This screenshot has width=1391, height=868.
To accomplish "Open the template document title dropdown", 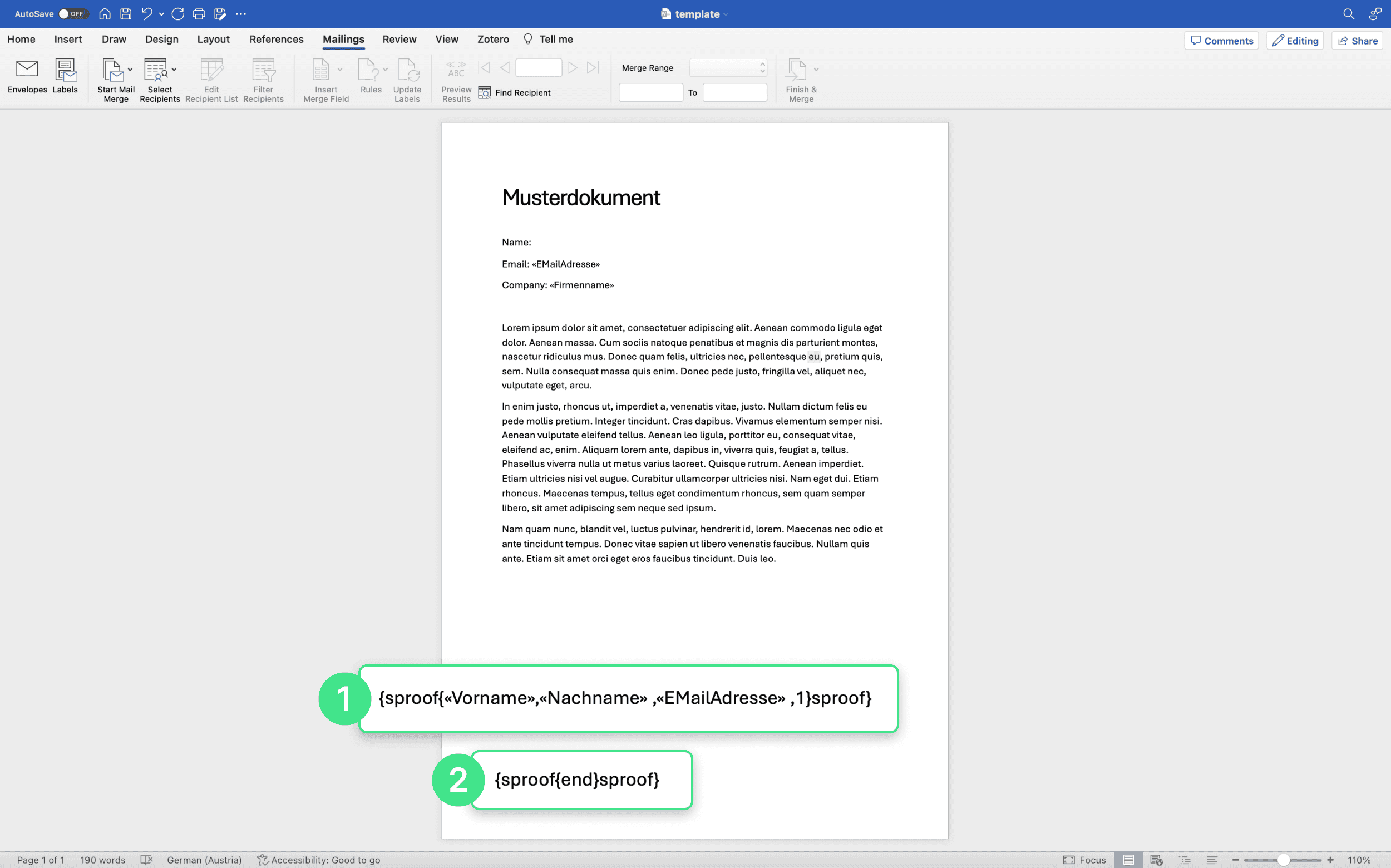I will (726, 14).
